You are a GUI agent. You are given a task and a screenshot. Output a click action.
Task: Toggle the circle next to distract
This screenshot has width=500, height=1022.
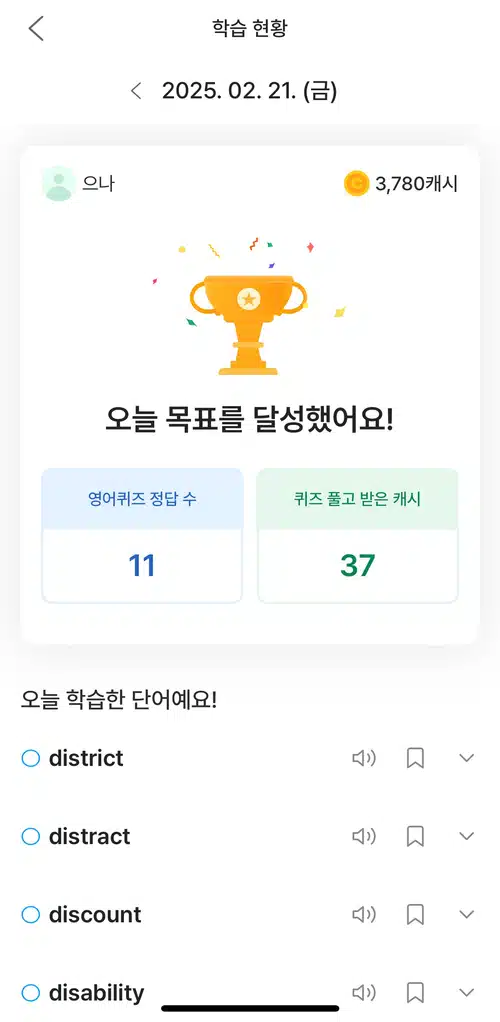pos(31,836)
